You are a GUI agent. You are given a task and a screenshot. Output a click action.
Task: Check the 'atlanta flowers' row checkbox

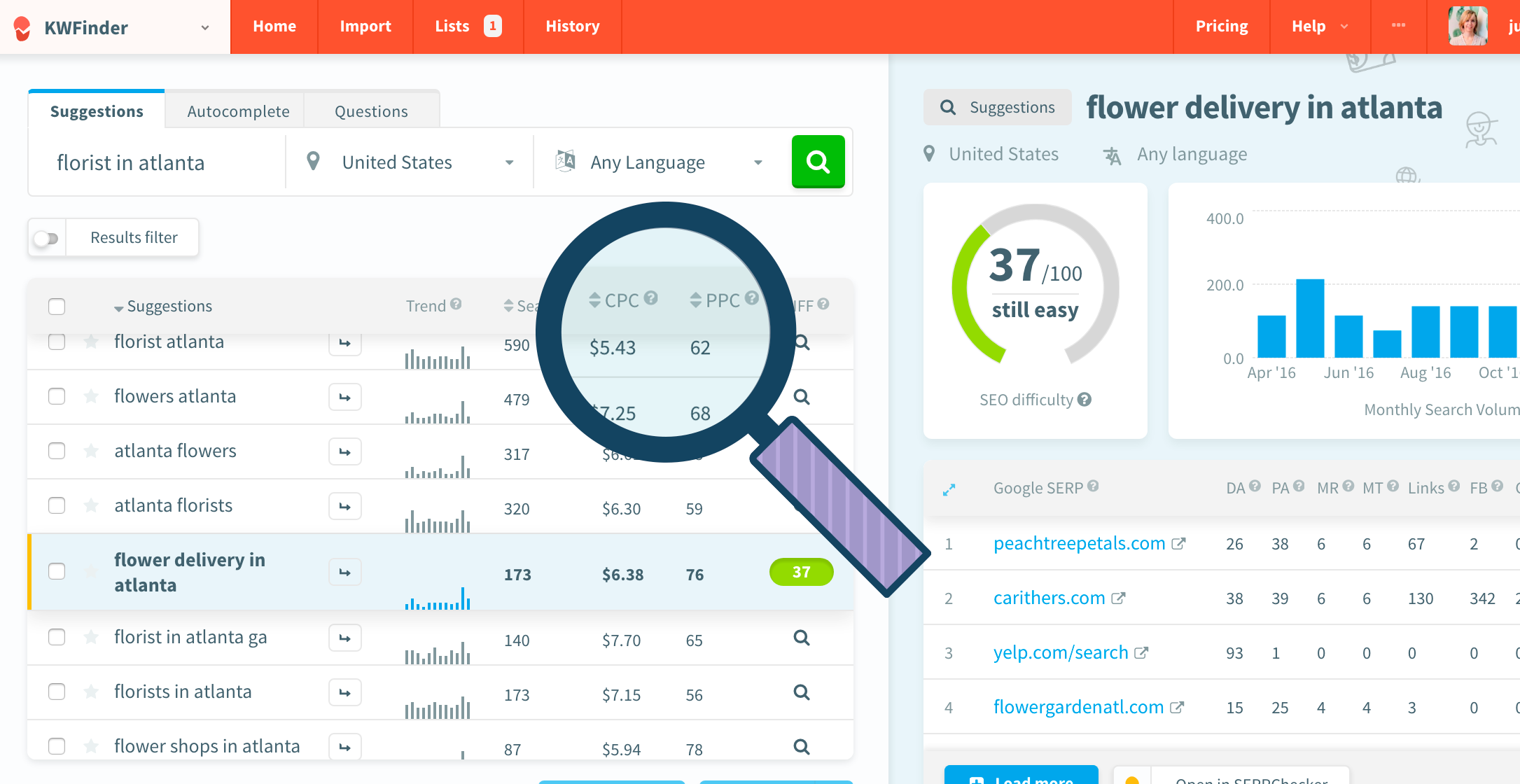point(57,451)
